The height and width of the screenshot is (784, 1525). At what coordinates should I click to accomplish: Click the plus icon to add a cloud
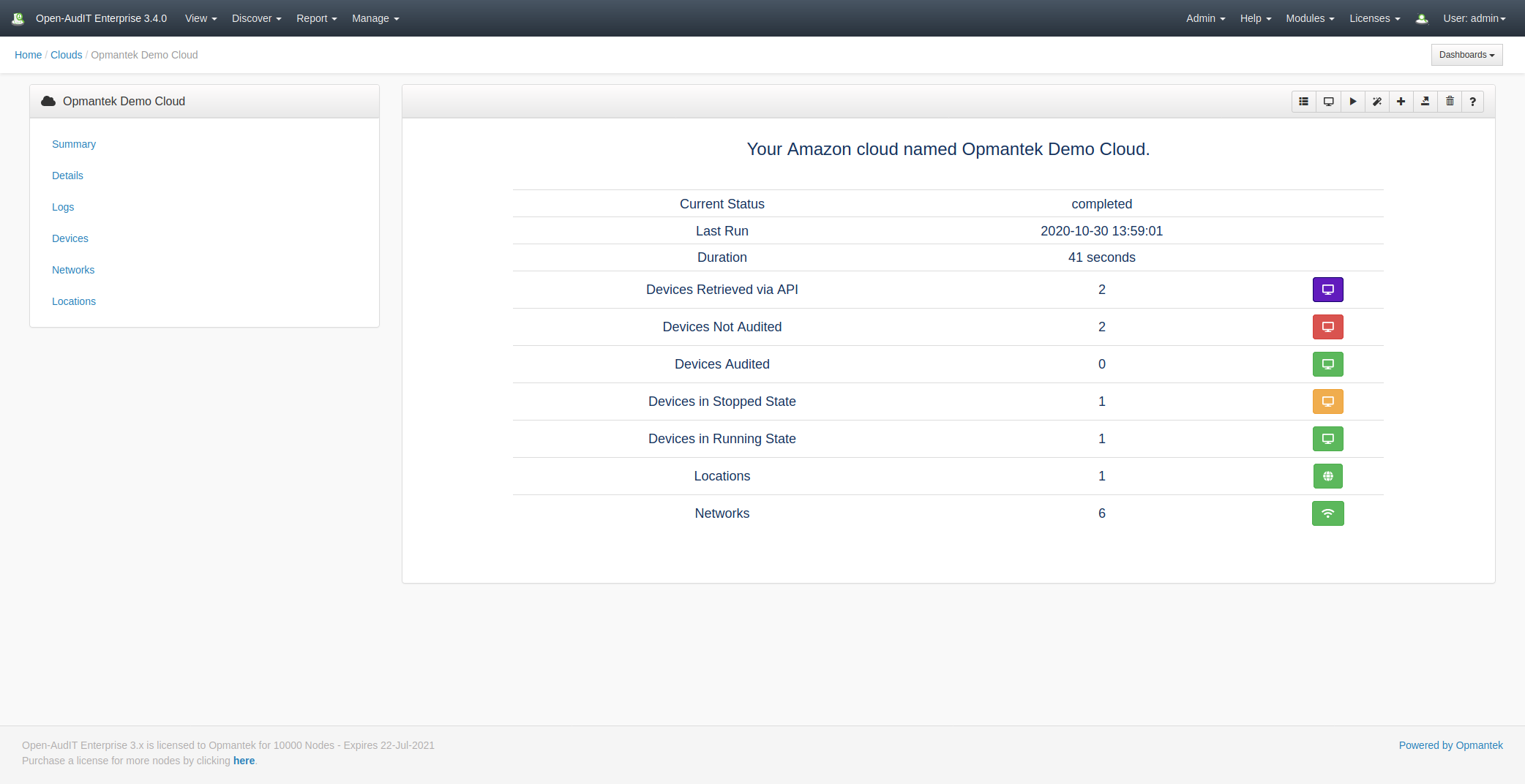(1401, 102)
